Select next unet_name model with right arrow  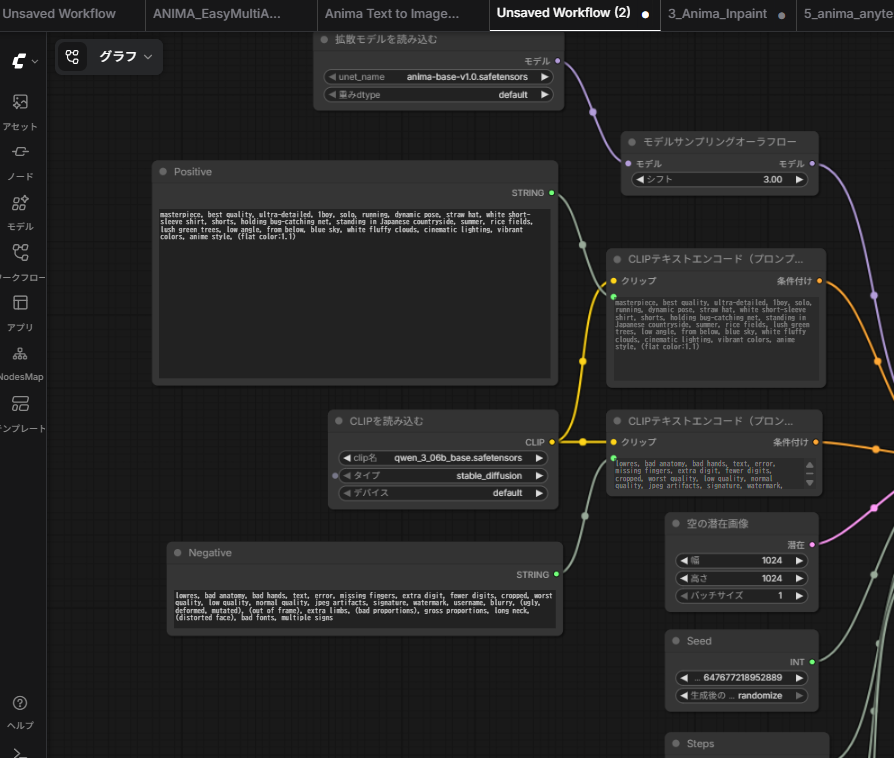[544, 77]
